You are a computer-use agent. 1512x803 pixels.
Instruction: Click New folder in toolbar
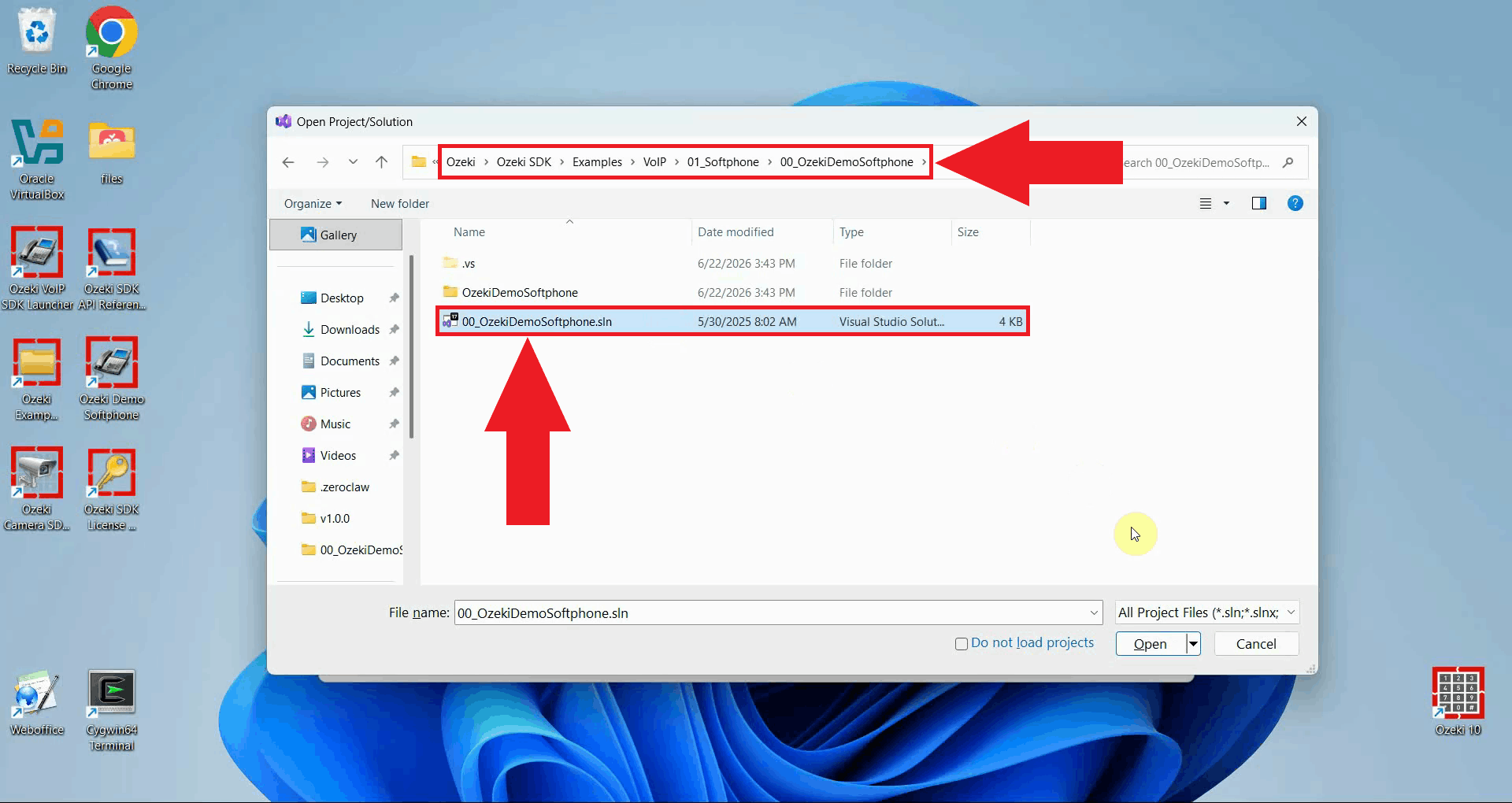point(400,203)
